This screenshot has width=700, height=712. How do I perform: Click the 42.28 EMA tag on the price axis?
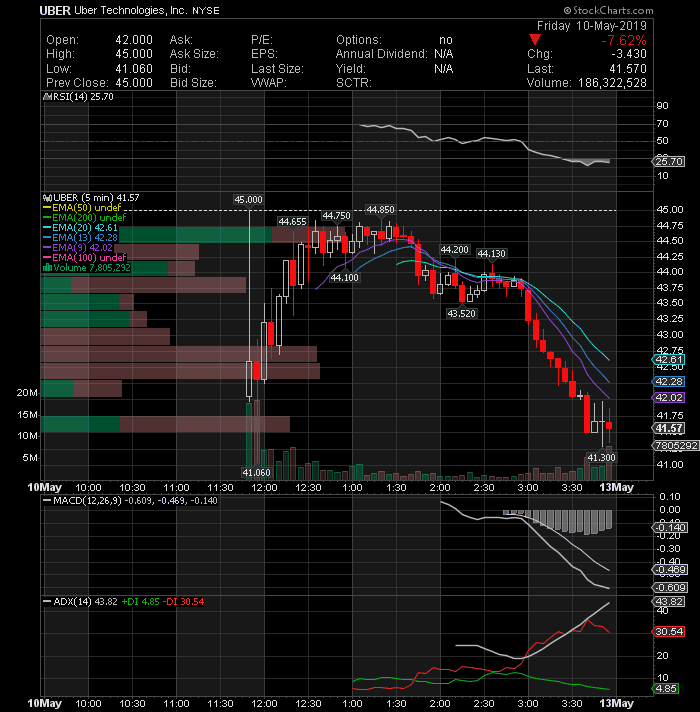click(669, 381)
